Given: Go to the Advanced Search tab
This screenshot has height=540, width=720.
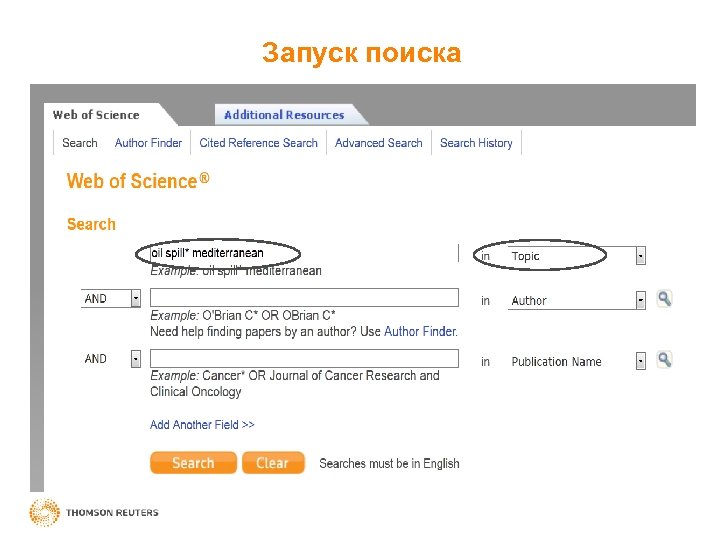Looking at the screenshot, I should click(x=378, y=143).
